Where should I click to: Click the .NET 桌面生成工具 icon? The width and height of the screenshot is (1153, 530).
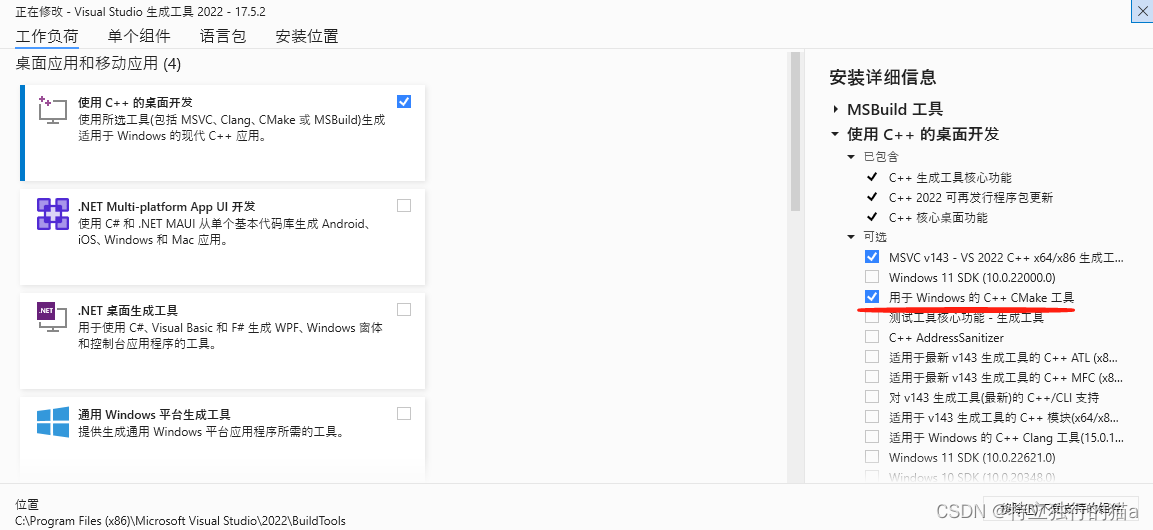[x=53, y=319]
